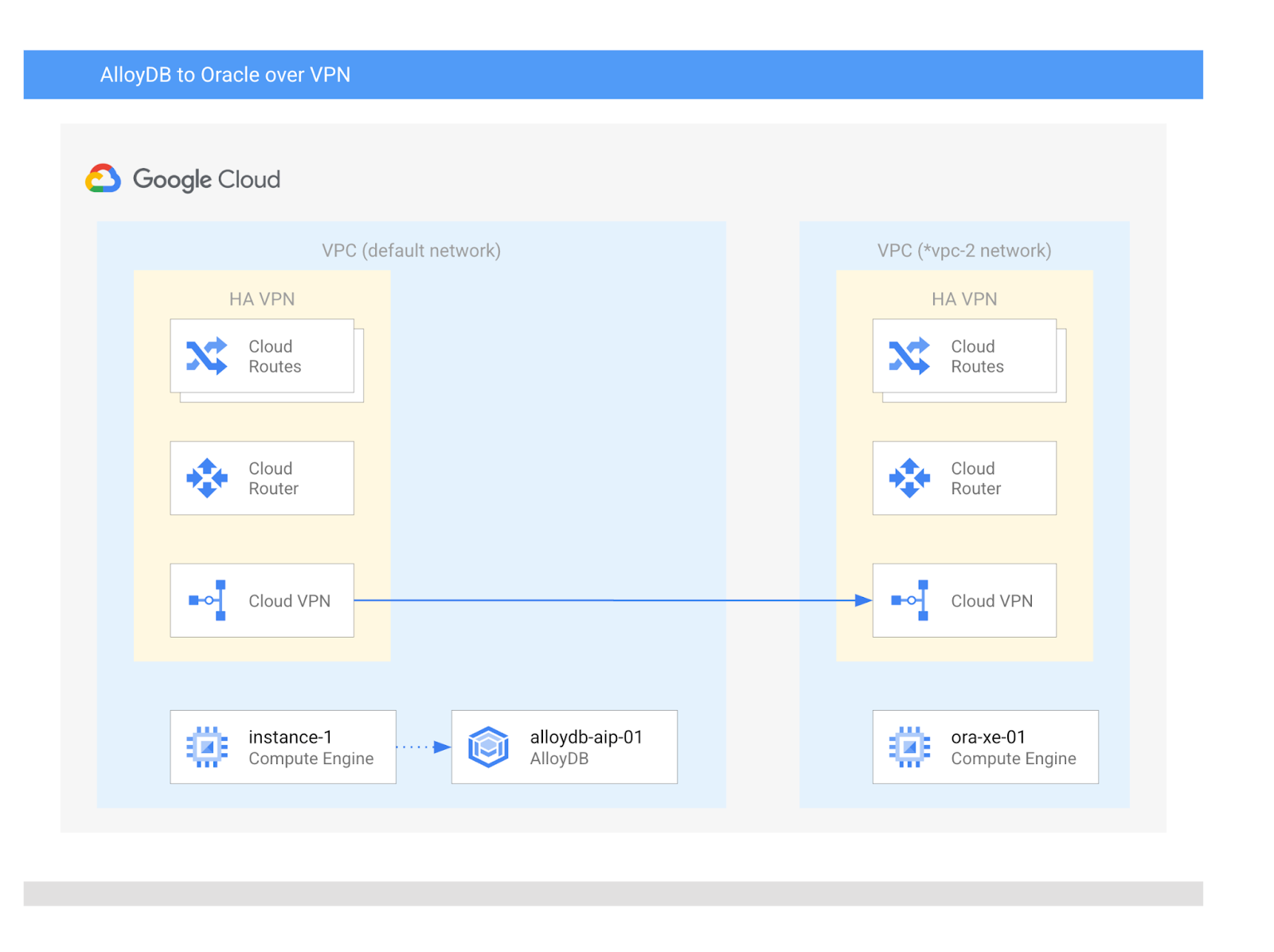Open the ora-xe-01 compute node

tap(987, 747)
